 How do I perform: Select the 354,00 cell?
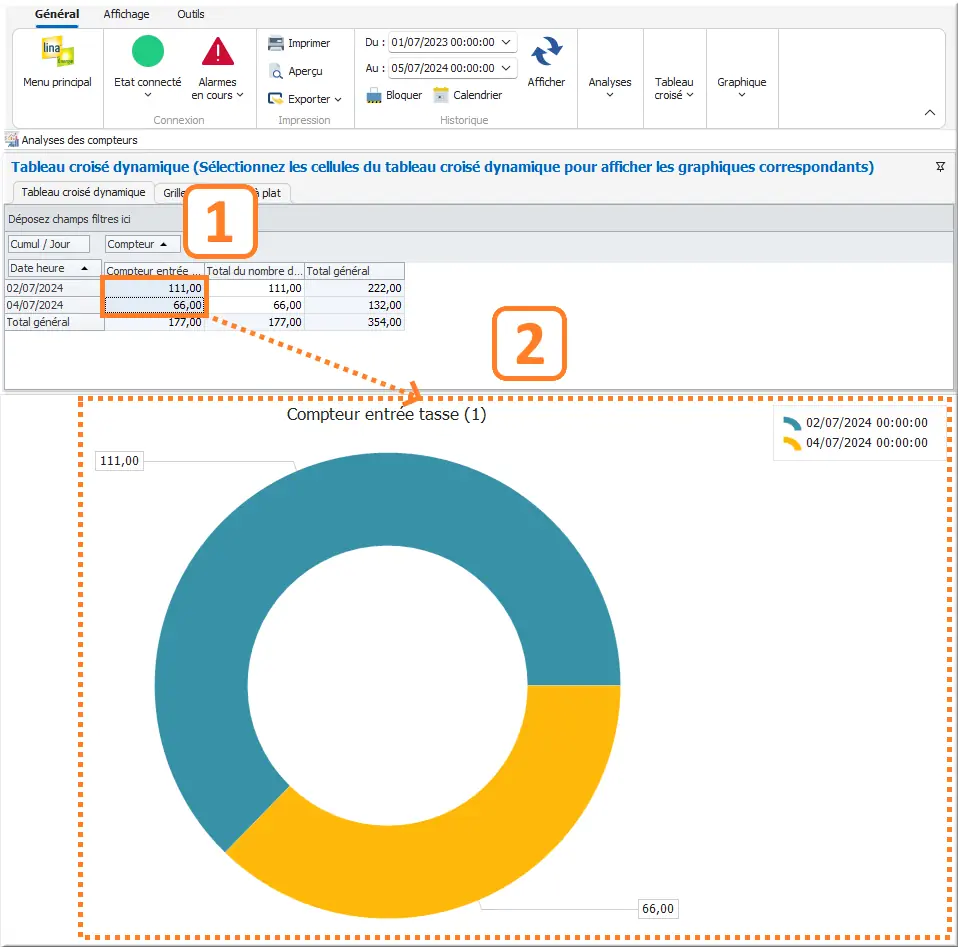(354, 322)
